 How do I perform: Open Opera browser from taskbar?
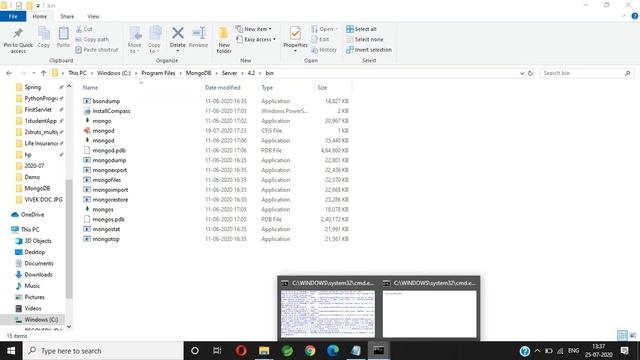[241, 351]
